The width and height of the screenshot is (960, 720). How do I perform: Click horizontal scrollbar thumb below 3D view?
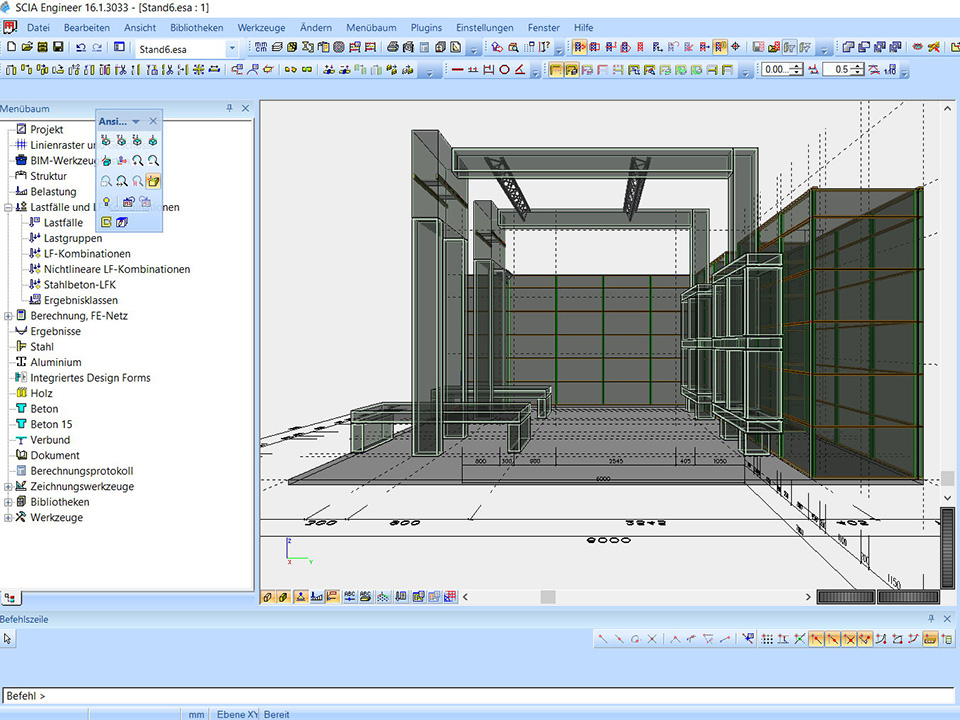(x=548, y=597)
